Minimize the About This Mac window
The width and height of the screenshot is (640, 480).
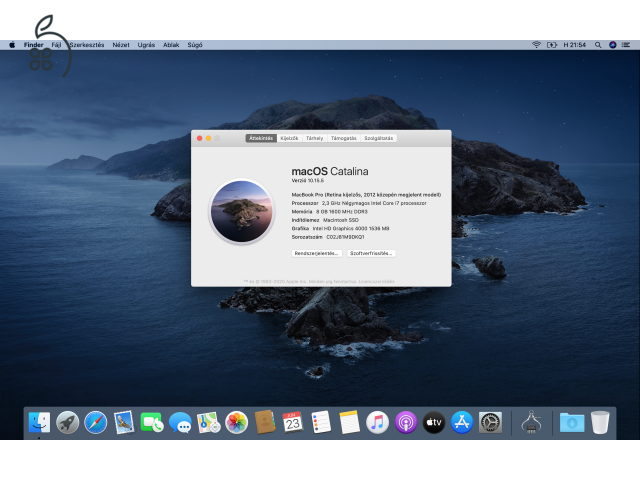point(209,138)
